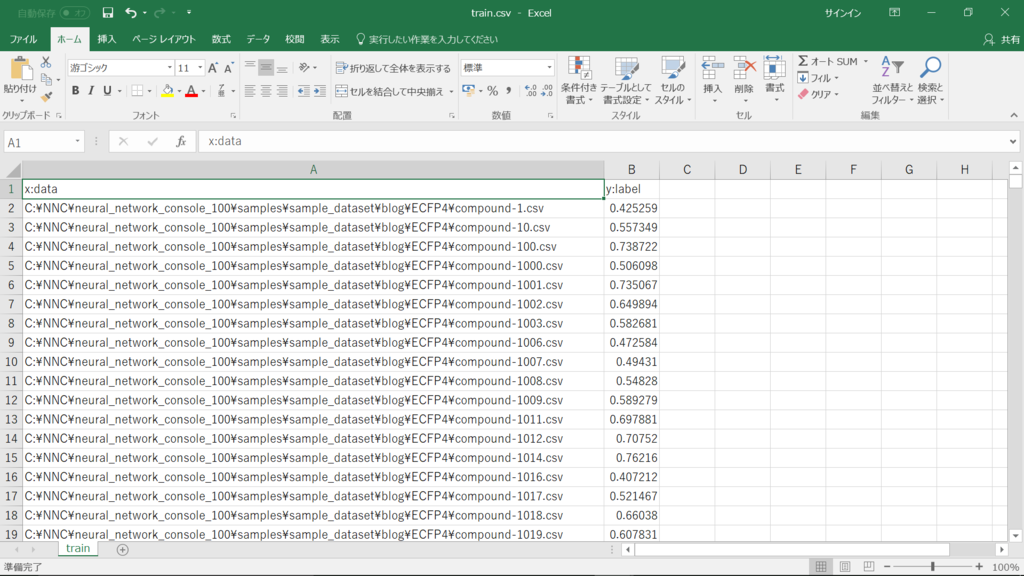Toggle Wrap Text (折り返して全体を表示する)
This screenshot has height=576, width=1024.
coord(393,68)
